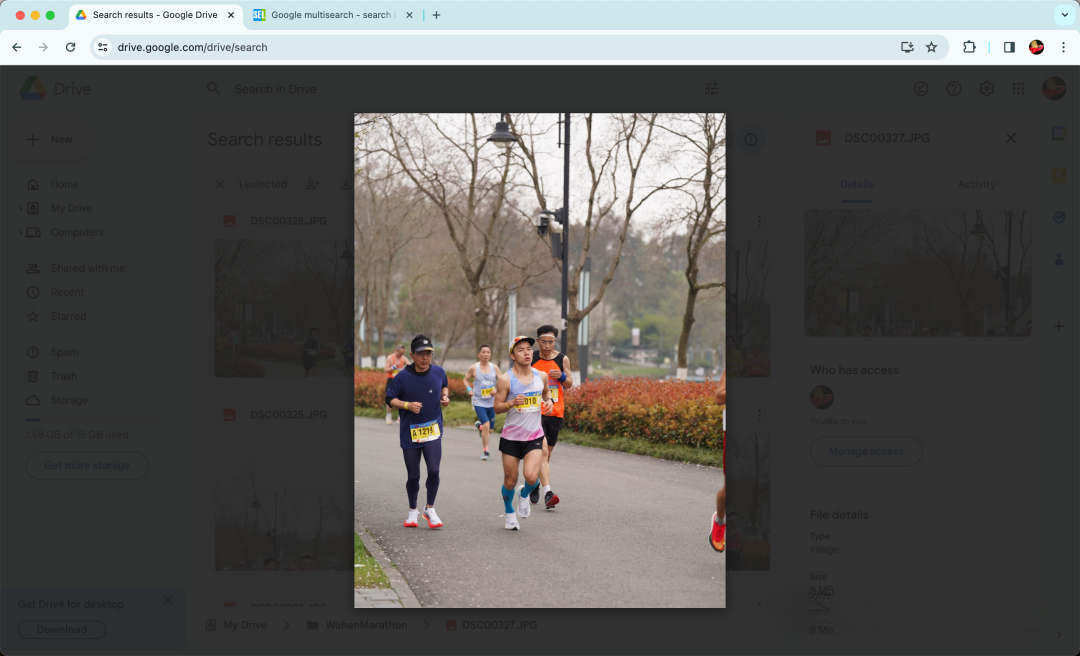Select the DSC00325.JPG file name
This screenshot has height=656, width=1080.
pos(288,415)
